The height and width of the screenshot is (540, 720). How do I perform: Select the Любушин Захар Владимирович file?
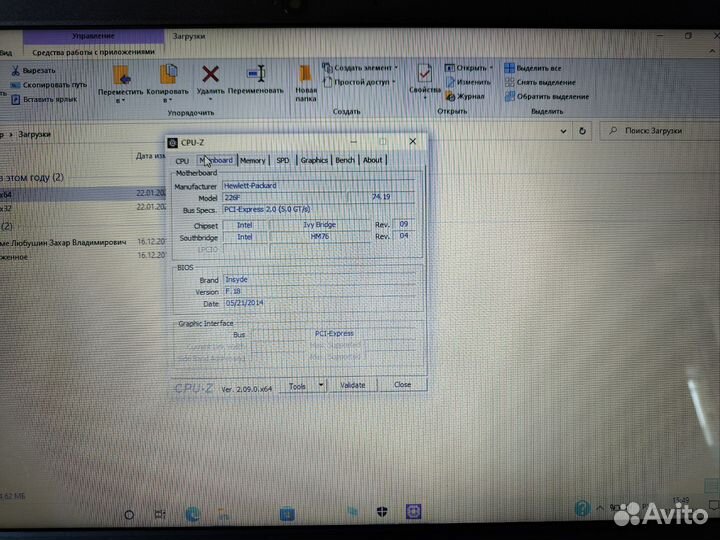83,242
